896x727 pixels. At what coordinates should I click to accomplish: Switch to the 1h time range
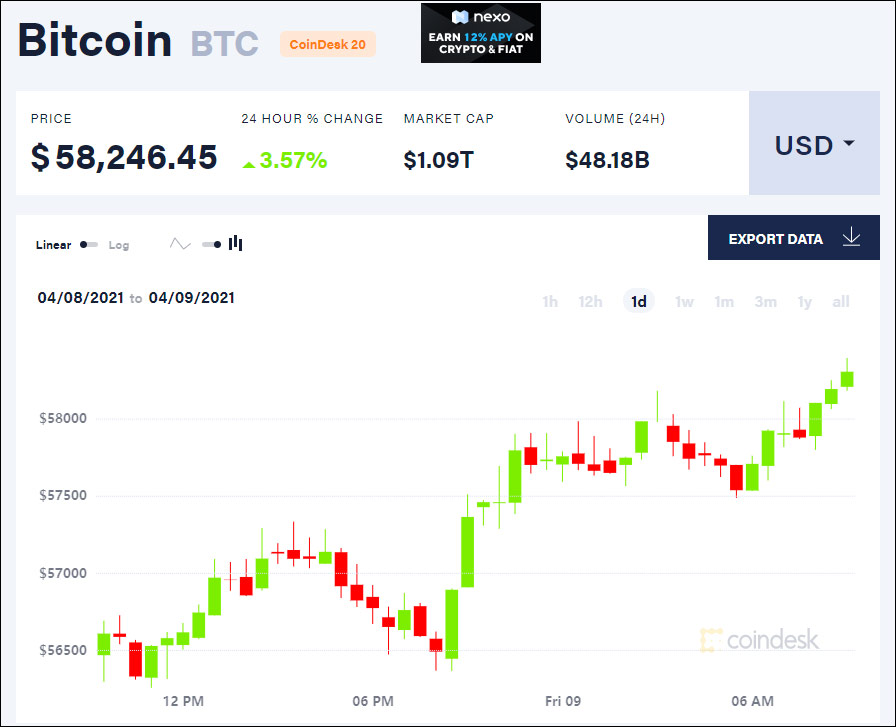click(550, 301)
